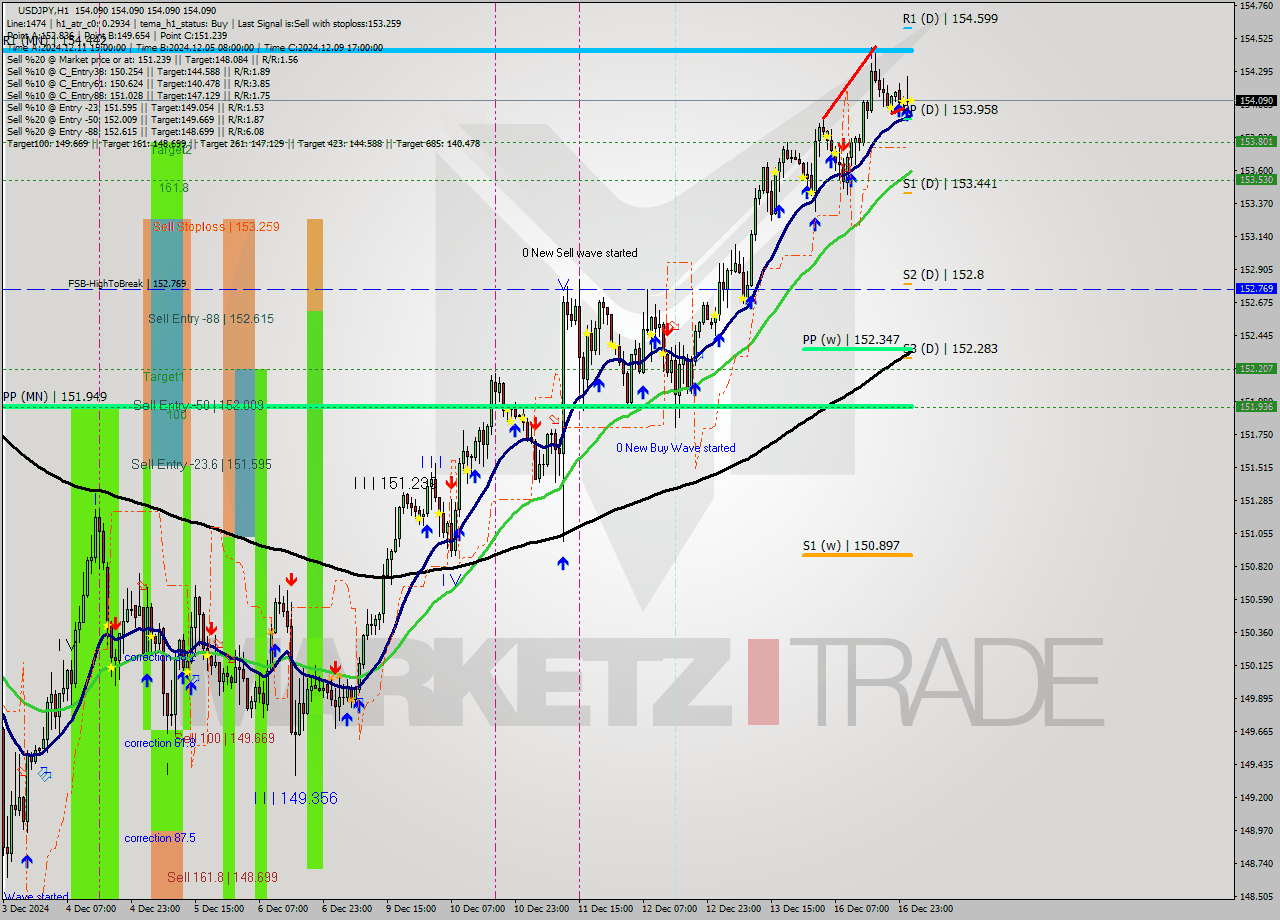Image resolution: width=1280 pixels, height=920 pixels.
Task: Click the FSB-HighToBreak | 152.769 label
Action: coord(127,284)
